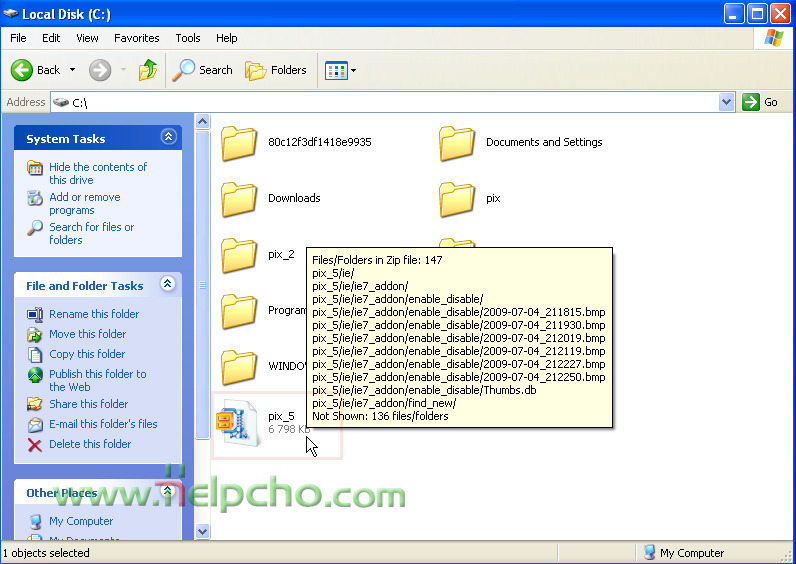
Task: Click the green Back arrow icon
Action: click(x=22, y=70)
